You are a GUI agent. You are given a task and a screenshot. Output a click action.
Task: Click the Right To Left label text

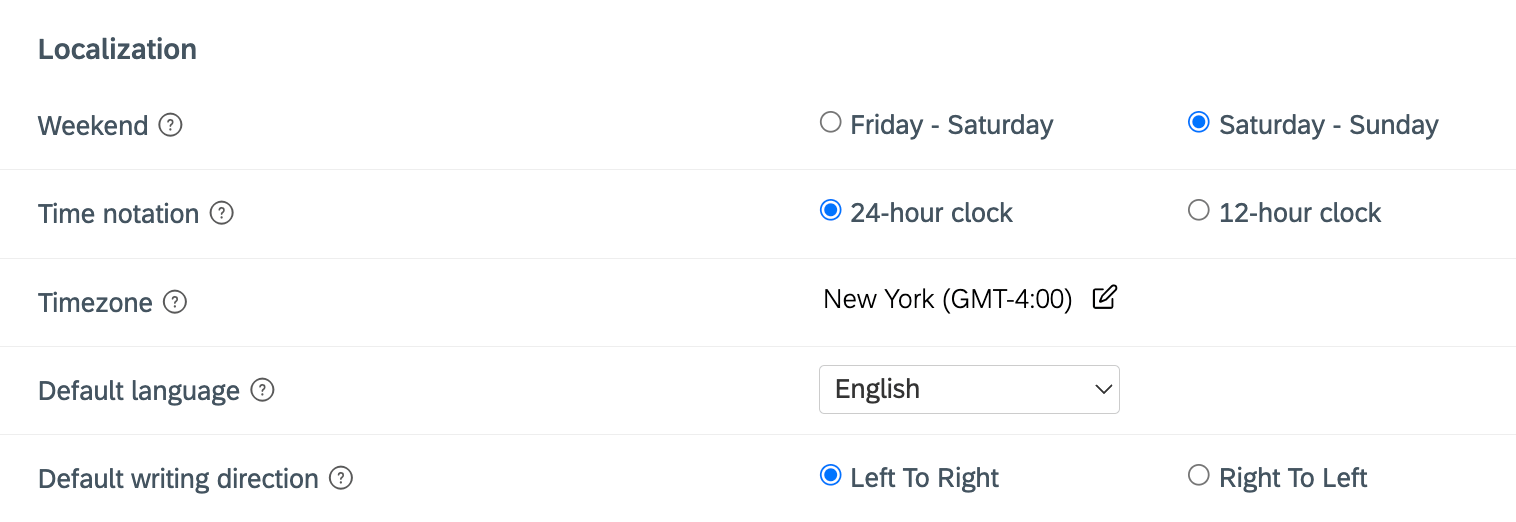pos(1293,478)
